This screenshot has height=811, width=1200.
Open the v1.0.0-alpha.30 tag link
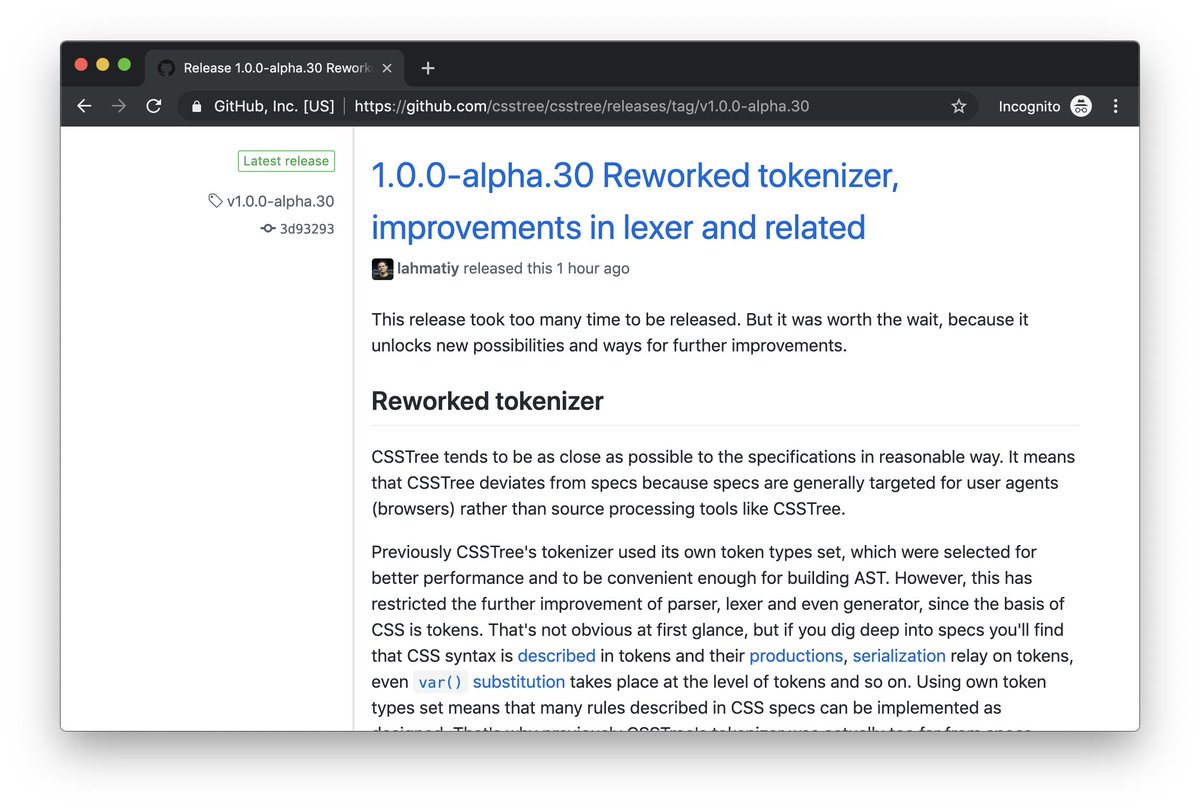pyautogui.click(x=280, y=201)
